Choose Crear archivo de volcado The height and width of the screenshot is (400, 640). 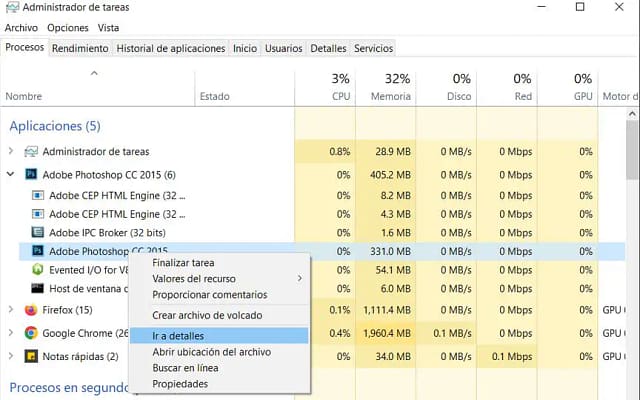click(220, 315)
